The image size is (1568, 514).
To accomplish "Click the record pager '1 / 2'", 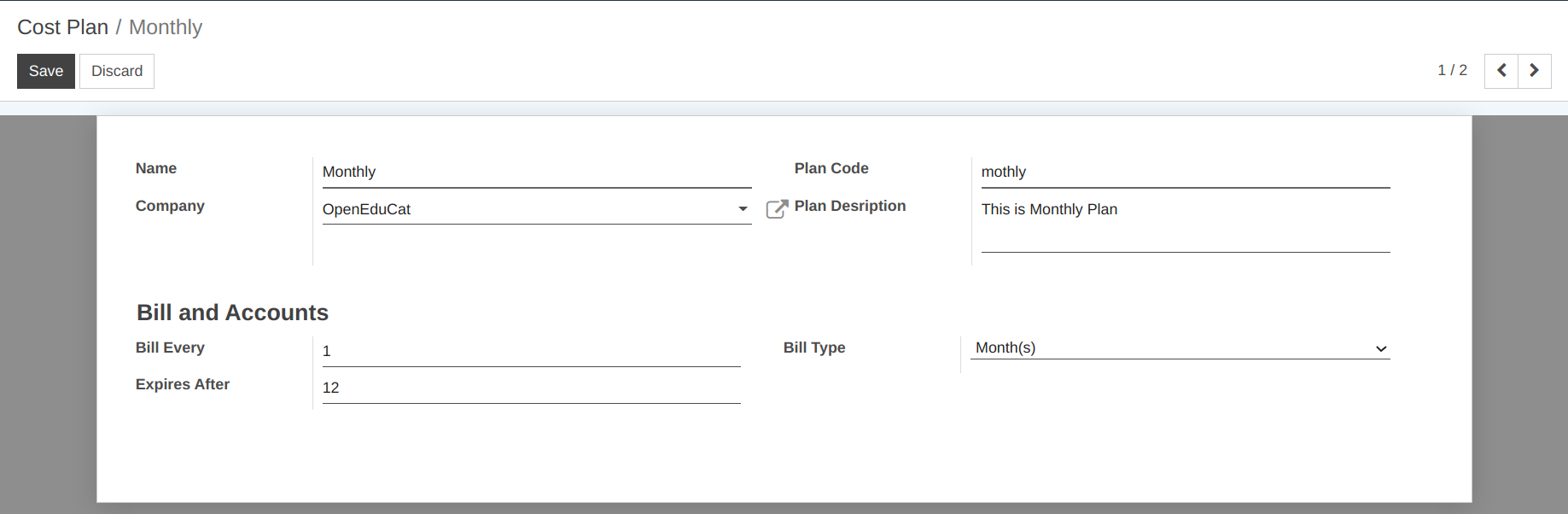I will pos(1452,70).
